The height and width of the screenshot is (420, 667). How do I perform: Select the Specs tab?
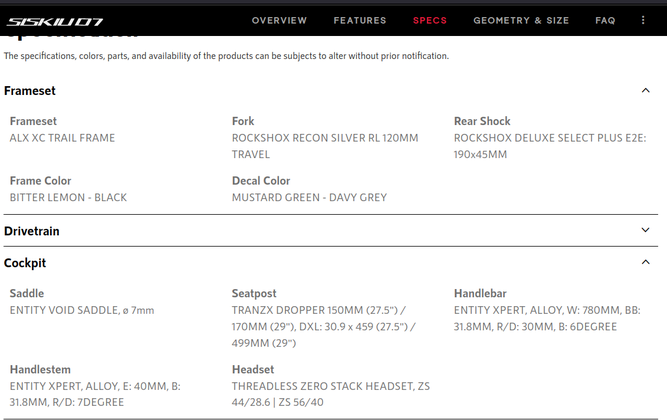[430, 20]
